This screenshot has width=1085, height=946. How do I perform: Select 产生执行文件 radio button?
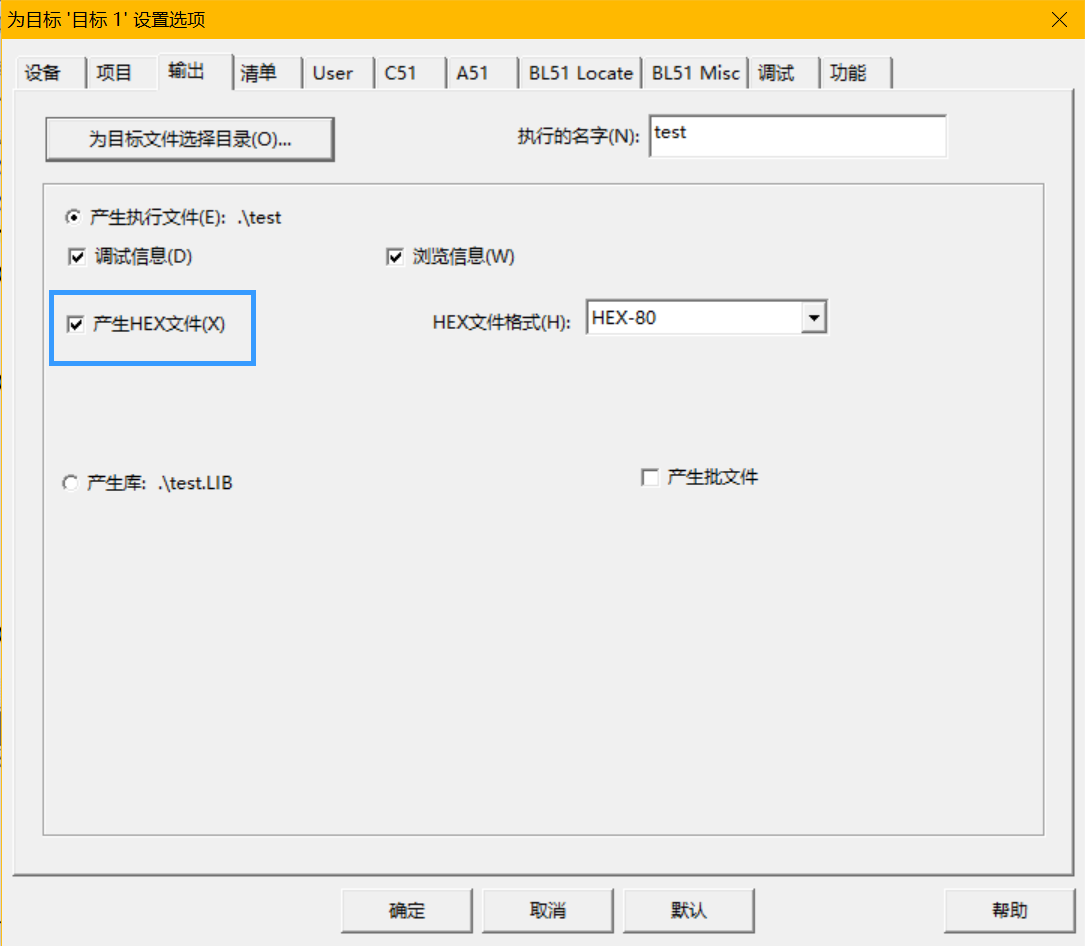pyautogui.click(x=72, y=217)
